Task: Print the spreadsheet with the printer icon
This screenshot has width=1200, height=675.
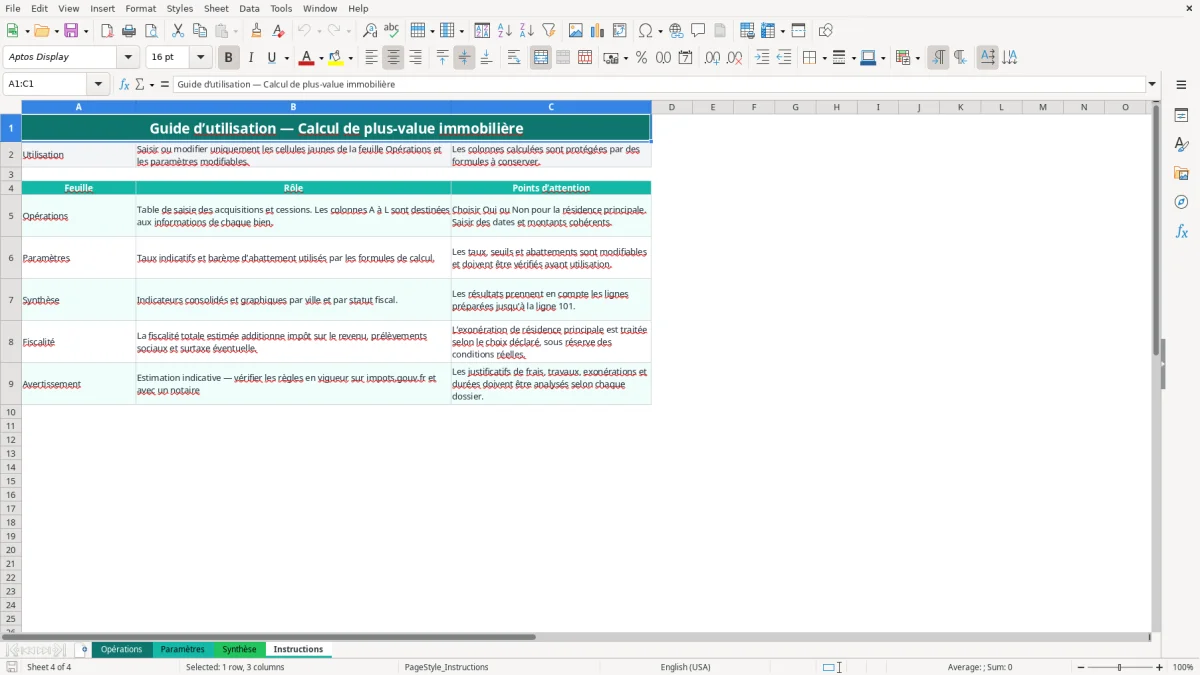Action: point(129,31)
